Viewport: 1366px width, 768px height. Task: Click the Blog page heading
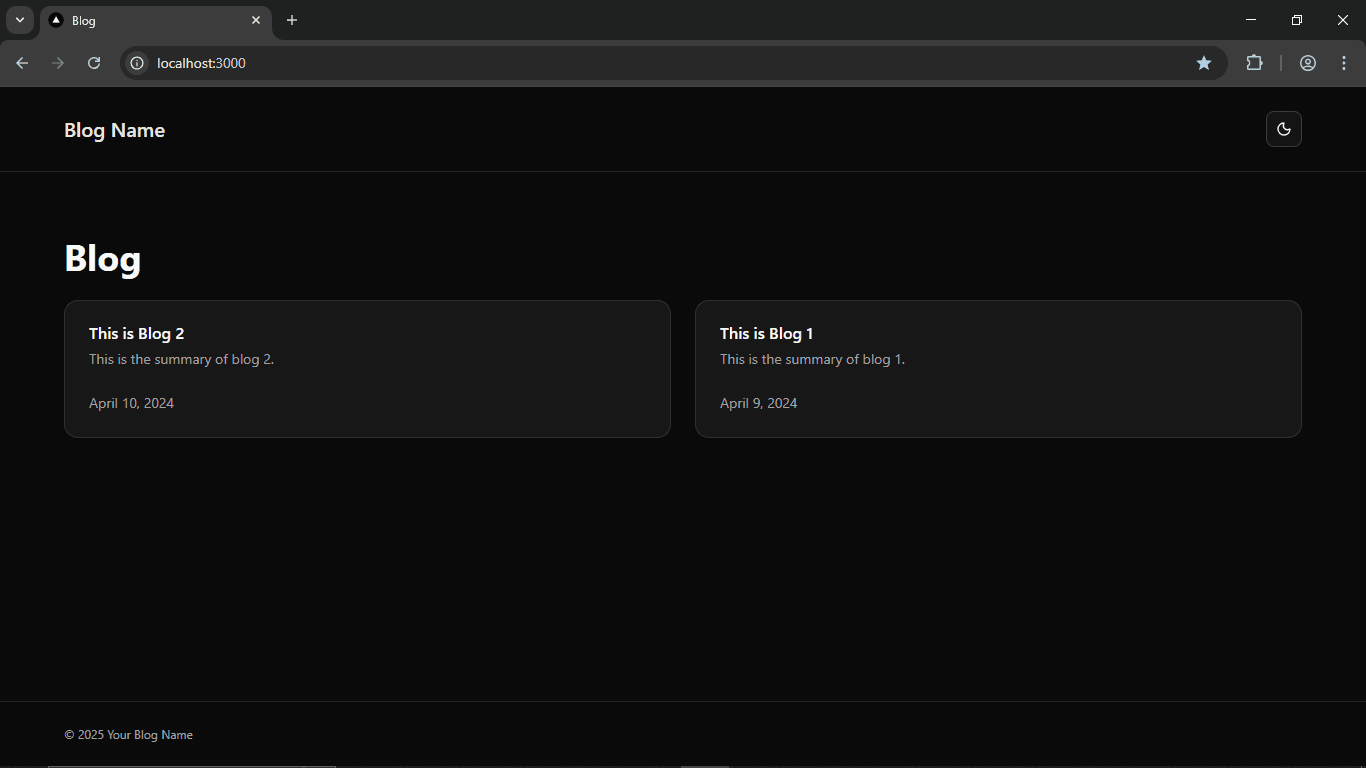[103, 258]
